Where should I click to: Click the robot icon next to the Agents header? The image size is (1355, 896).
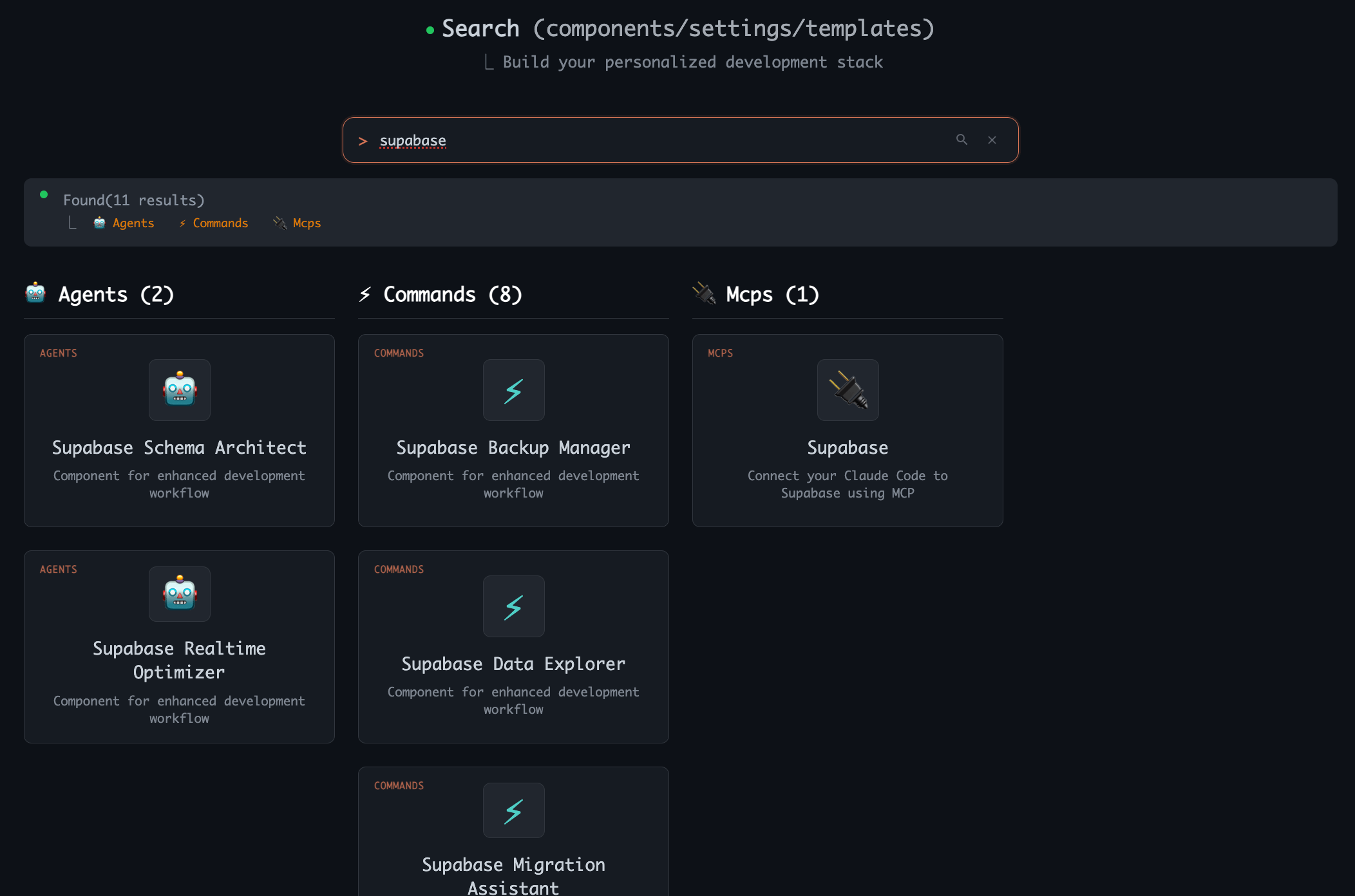(x=35, y=294)
